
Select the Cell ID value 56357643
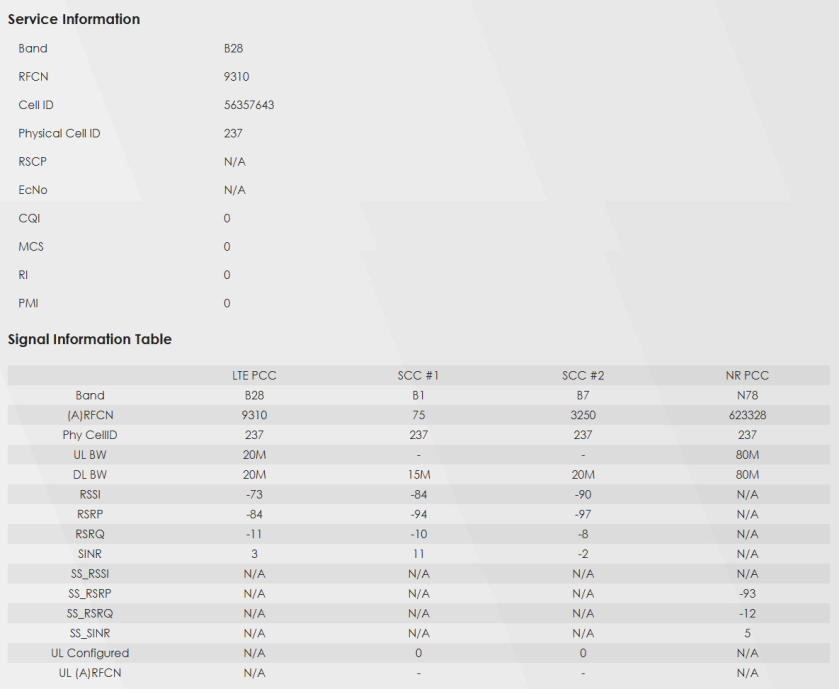(249, 105)
